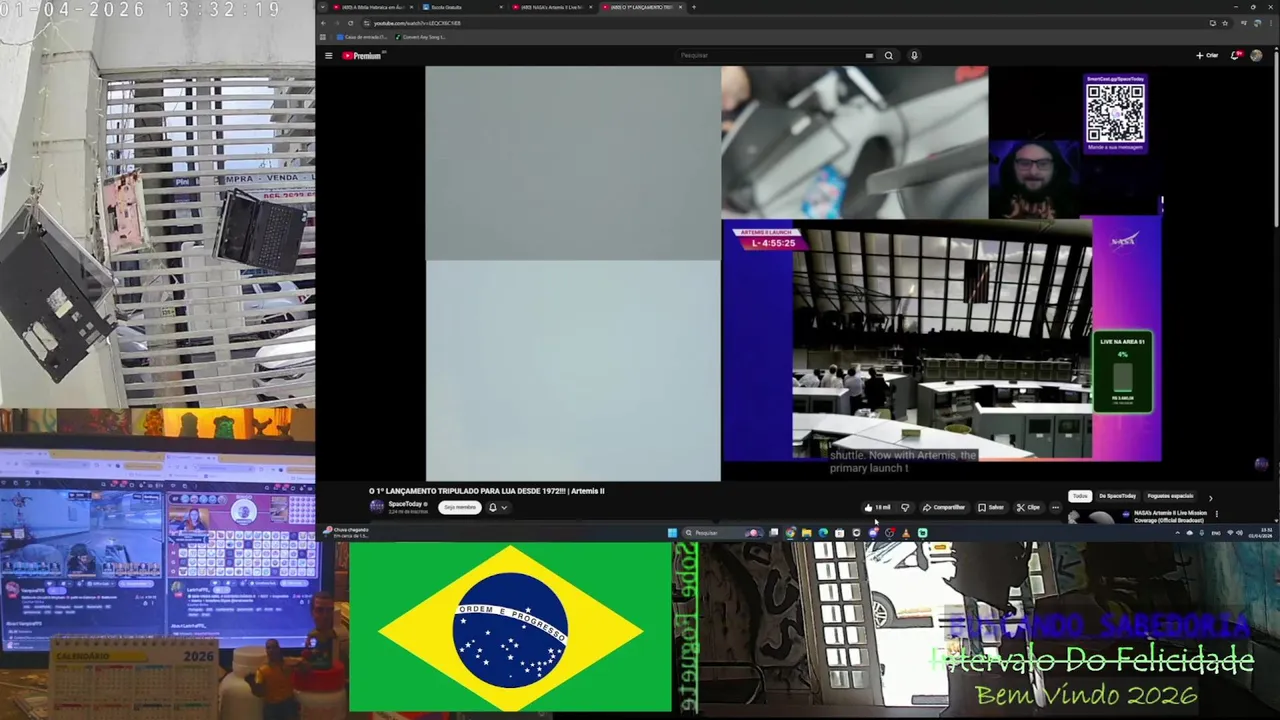Click the taskbar Pesquisar search box
Image resolution: width=1280 pixels, height=720 pixels.
tap(722, 533)
